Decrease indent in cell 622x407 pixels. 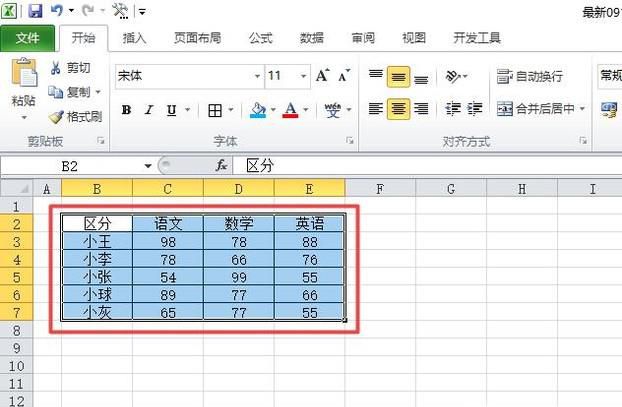click(x=452, y=108)
